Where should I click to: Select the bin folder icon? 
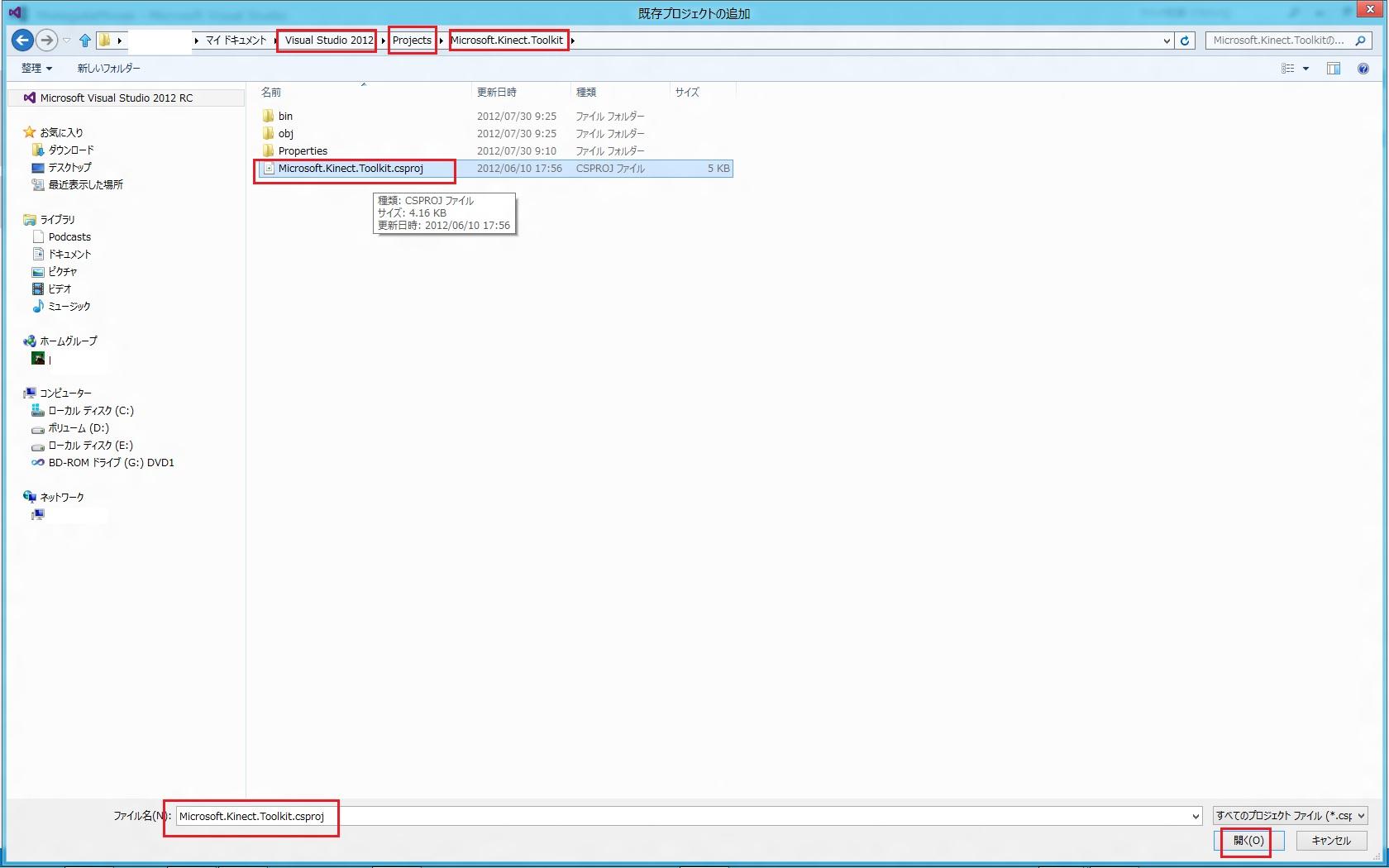pyautogui.click(x=268, y=116)
